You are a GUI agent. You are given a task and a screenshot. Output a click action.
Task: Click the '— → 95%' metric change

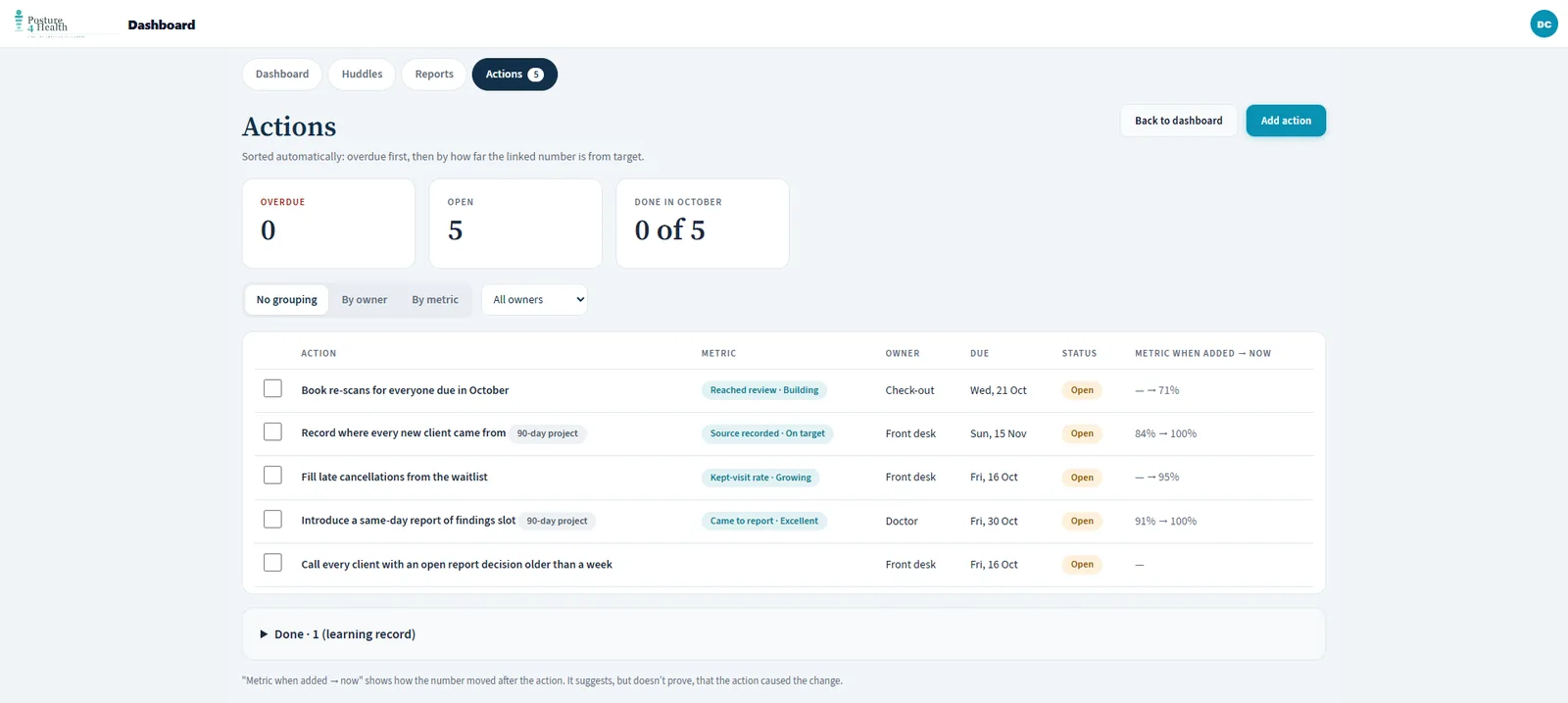1156,477
